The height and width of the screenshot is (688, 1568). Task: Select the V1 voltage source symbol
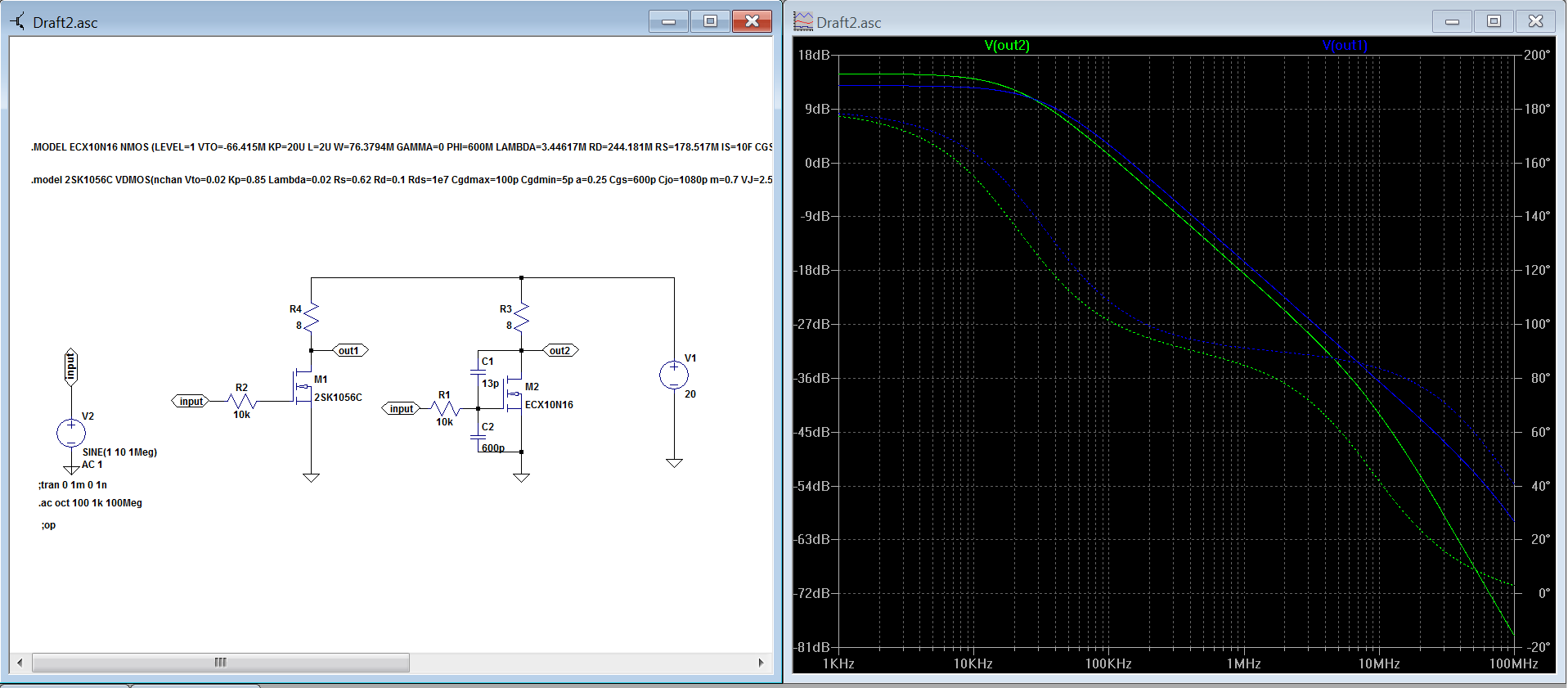(x=674, y=375)
